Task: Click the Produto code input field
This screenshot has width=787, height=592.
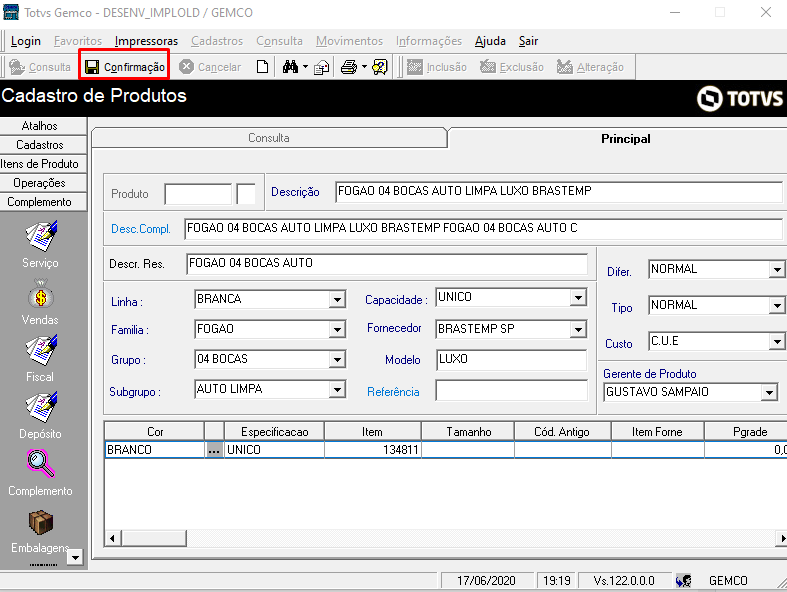Action: 198,194
